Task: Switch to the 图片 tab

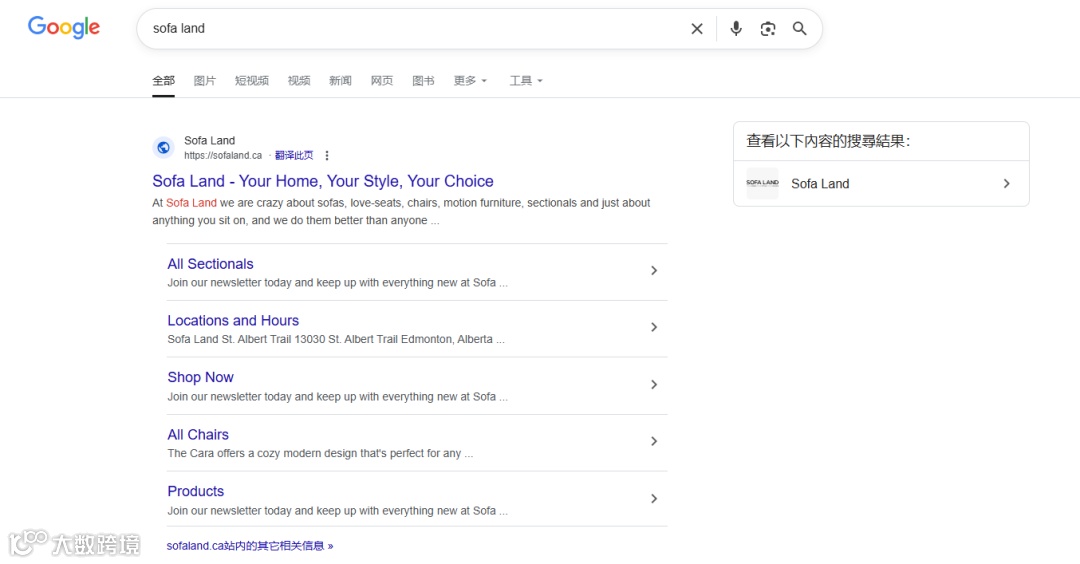Action: pyautogui.click(x=205, y=81)
